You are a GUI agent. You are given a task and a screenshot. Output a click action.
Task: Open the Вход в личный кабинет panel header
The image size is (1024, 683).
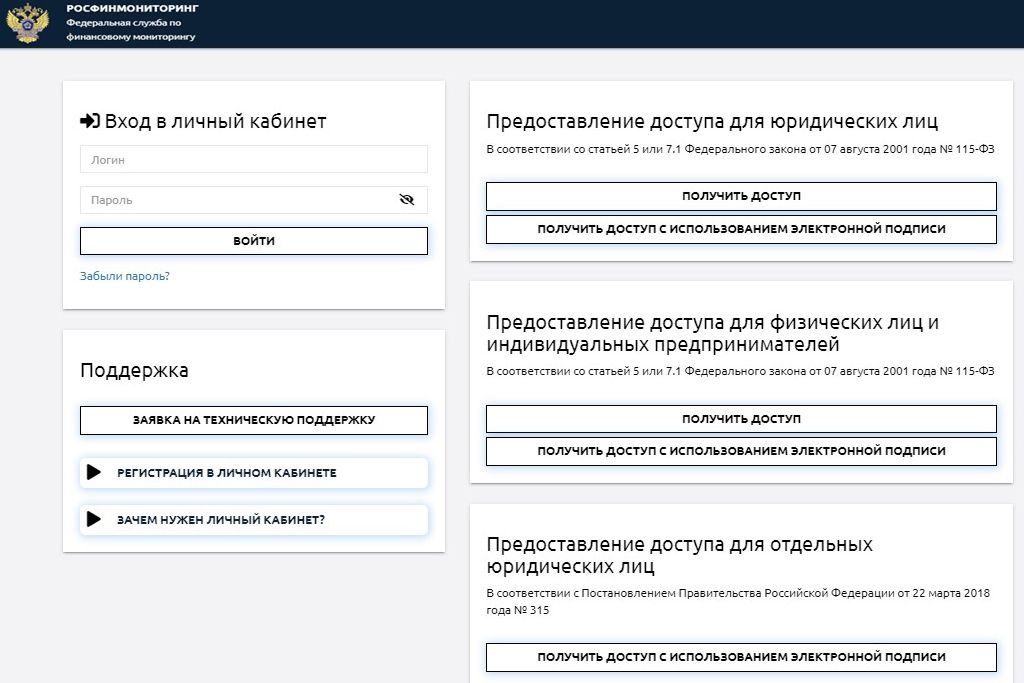tap(205, 121)
